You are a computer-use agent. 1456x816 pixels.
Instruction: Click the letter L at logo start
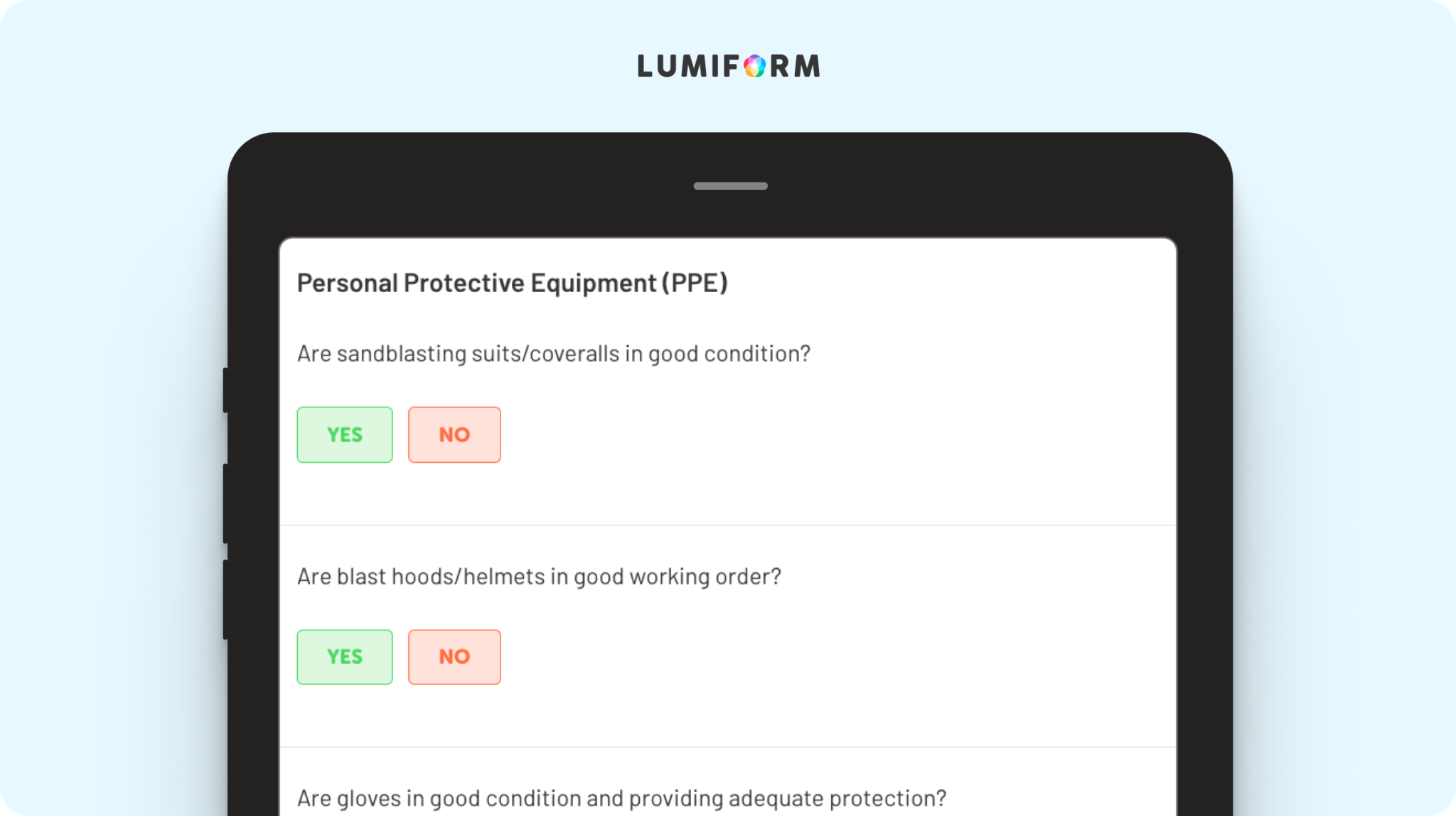pos(645,66)
